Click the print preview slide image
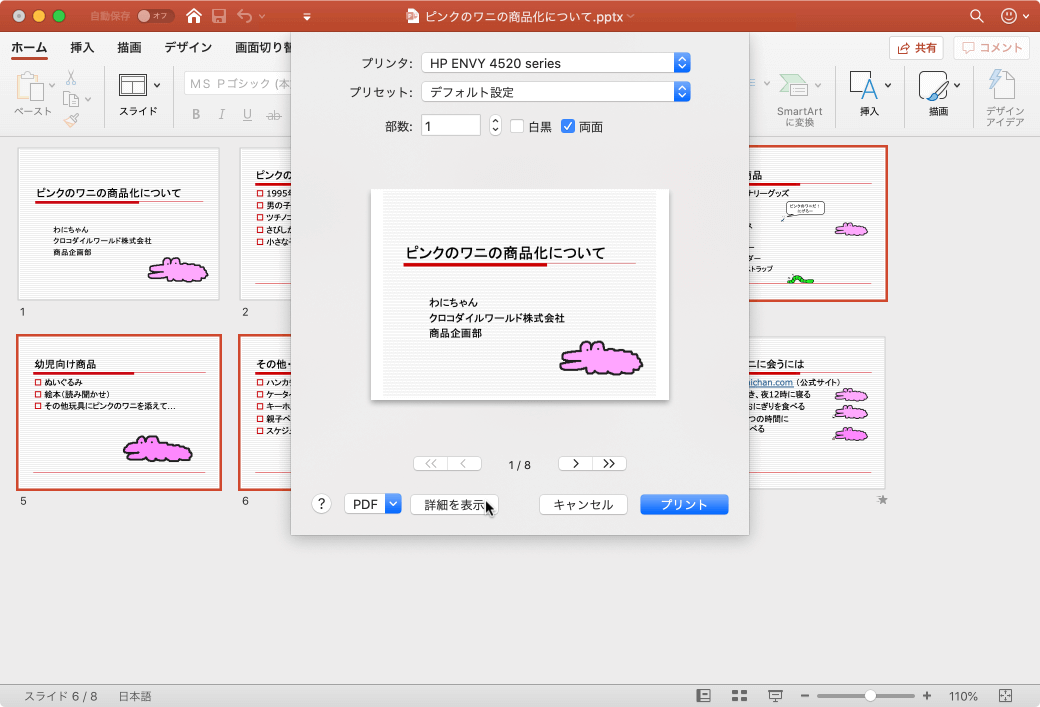 tap(519, 294)
